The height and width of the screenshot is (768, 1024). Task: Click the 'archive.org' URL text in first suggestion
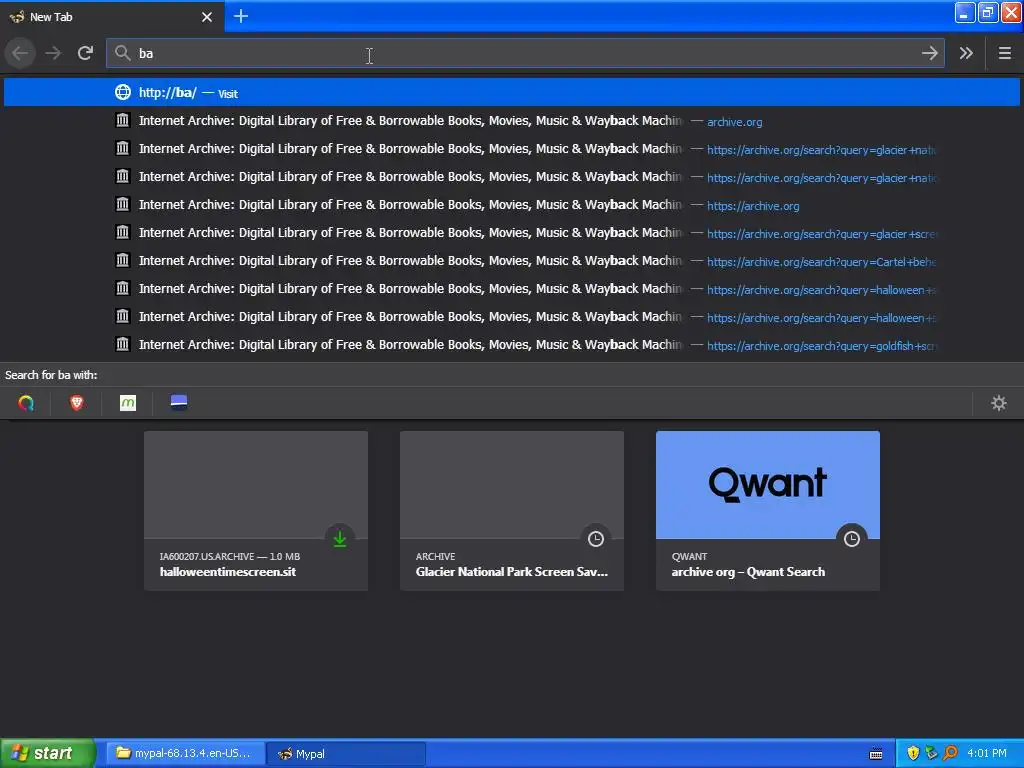coord(734,122)
